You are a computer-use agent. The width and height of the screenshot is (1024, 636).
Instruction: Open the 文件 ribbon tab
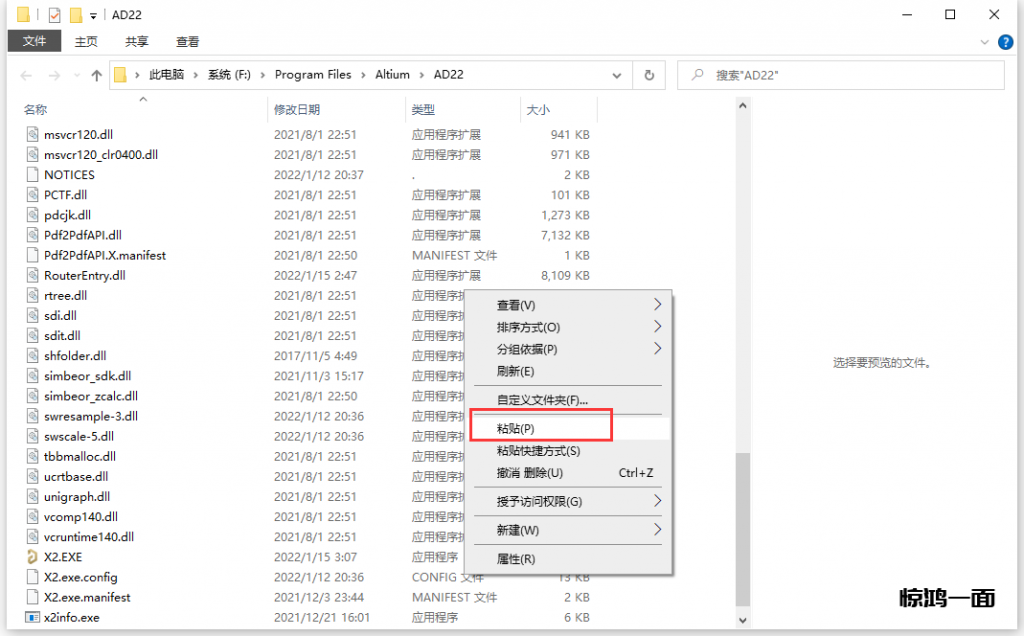point(34,42)
